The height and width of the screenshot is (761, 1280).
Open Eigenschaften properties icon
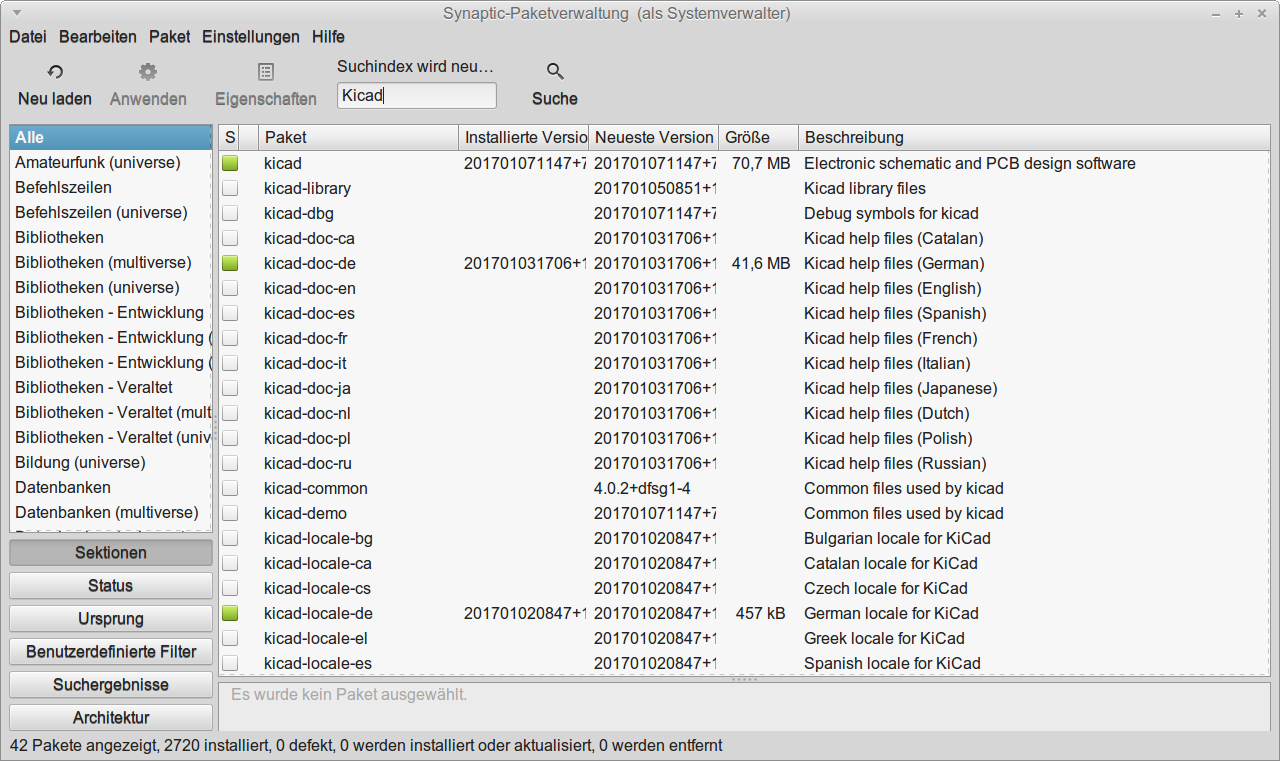pos(266,72)
